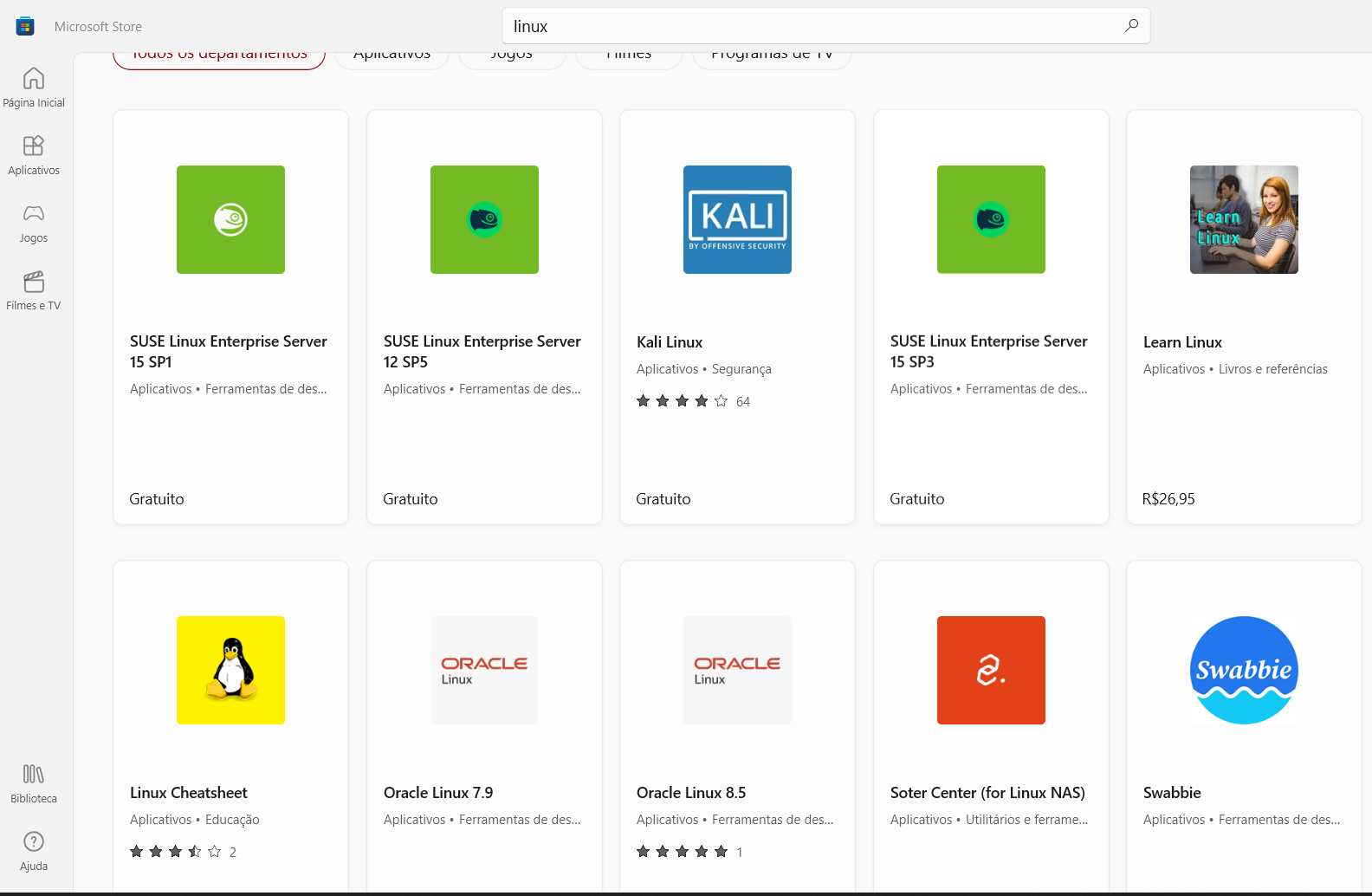Click the Oracle Linux 8.5 title
This screenshot has width=1372, height=896.
point(691,793)
